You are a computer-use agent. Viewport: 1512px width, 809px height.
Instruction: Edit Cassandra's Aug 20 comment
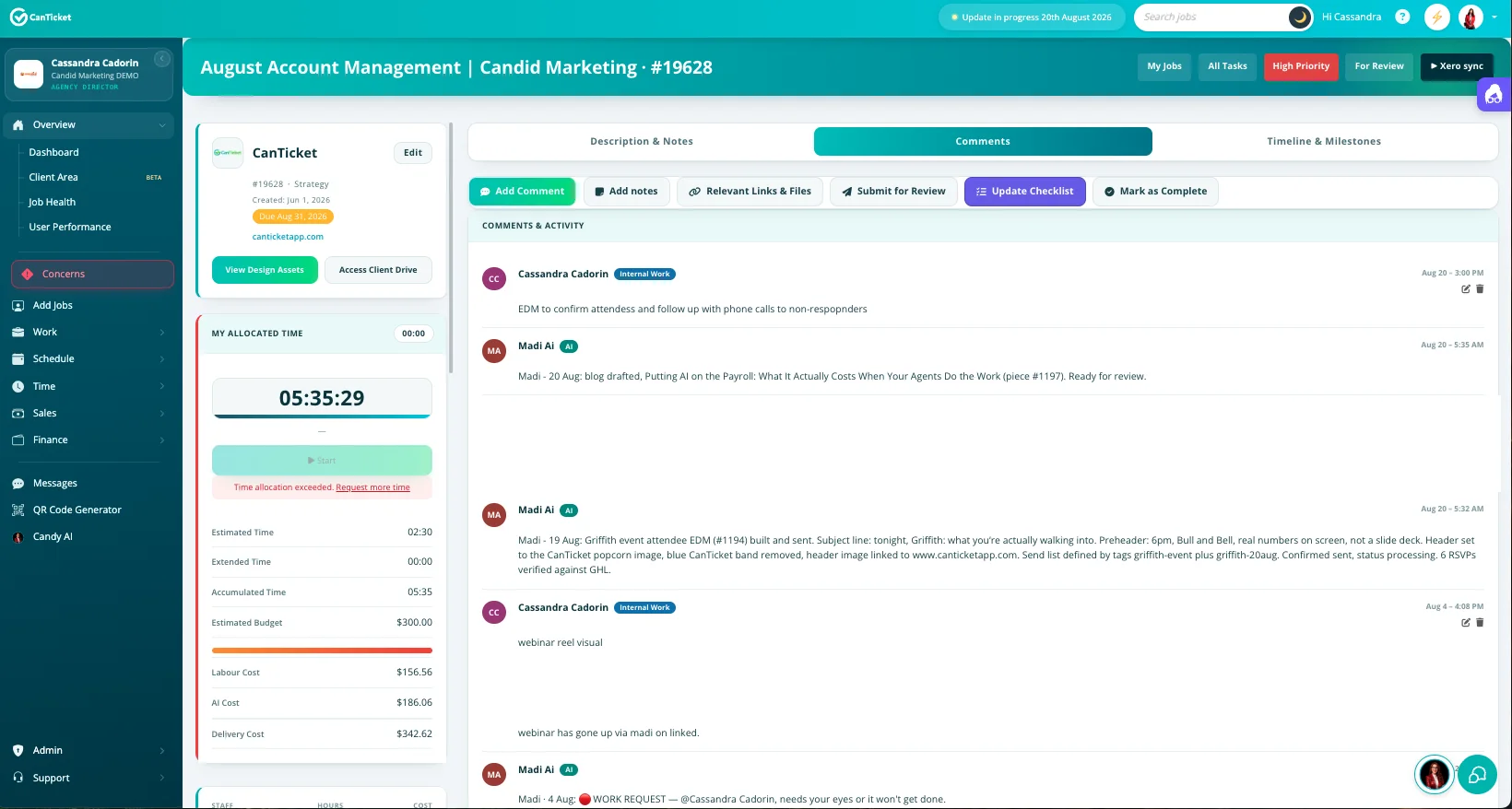1466,289
